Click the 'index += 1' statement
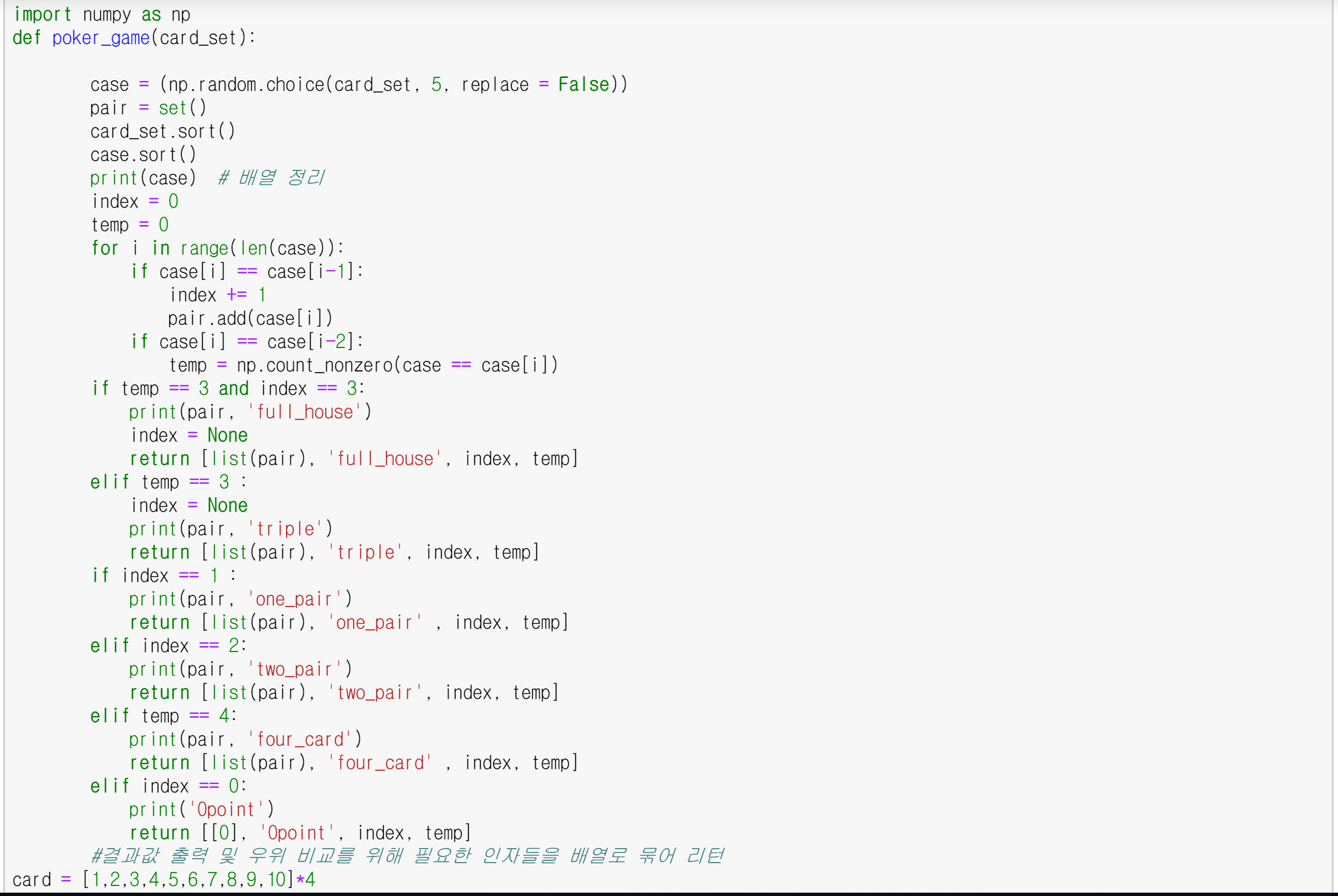The height and width of the screenshot is (896, 1338). click(x=218, y=295)
